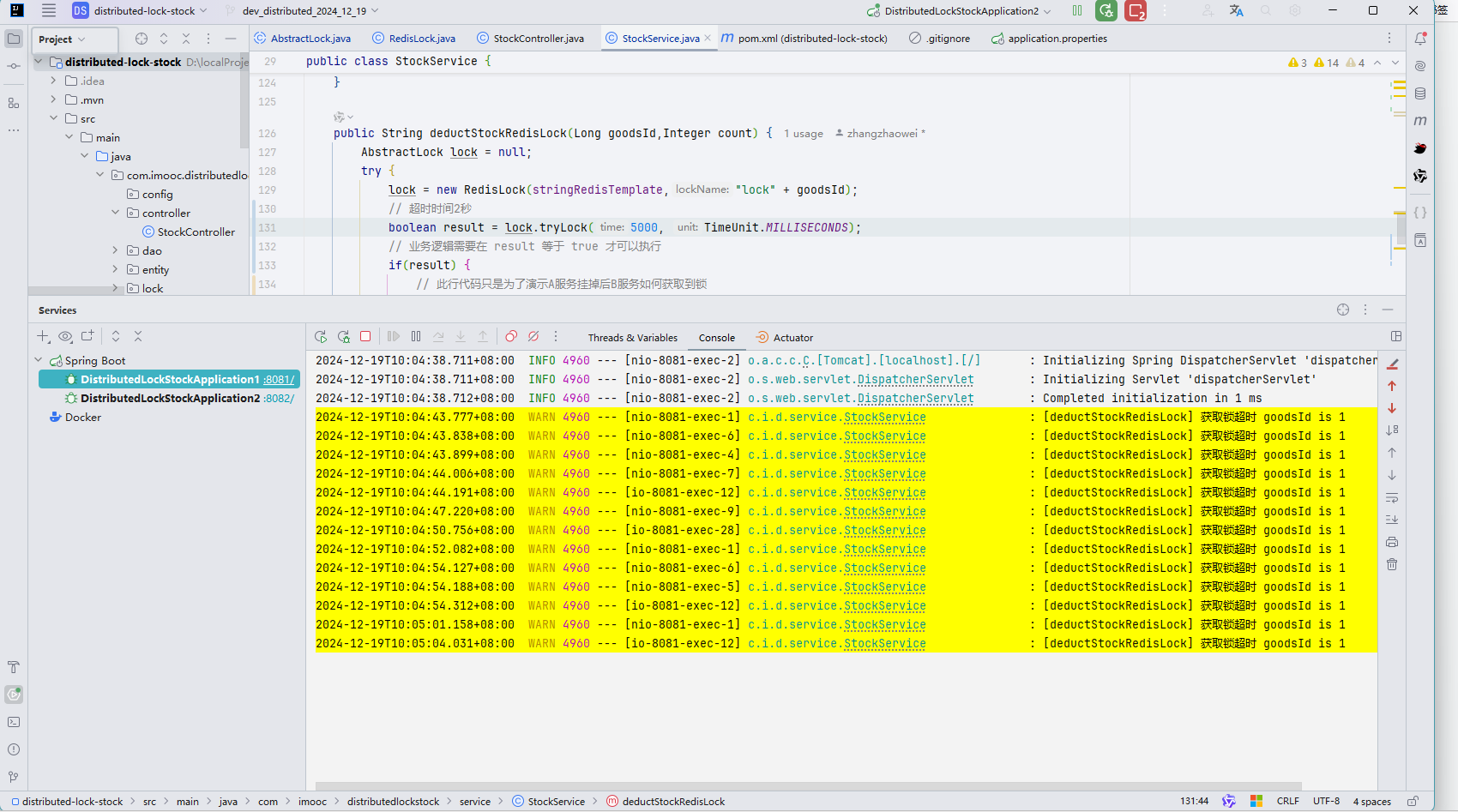The width and height of the screenshot is (1458, 812).
Task: Click the select opened file target icon in Project panel
Action: click(x=142, y=39)
